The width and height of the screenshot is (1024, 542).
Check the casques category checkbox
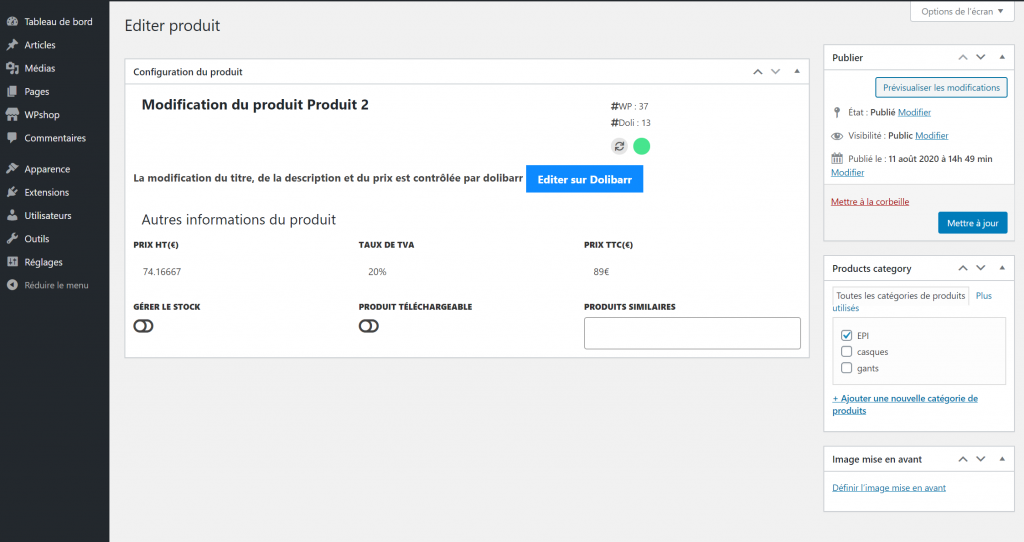[846, 351]
